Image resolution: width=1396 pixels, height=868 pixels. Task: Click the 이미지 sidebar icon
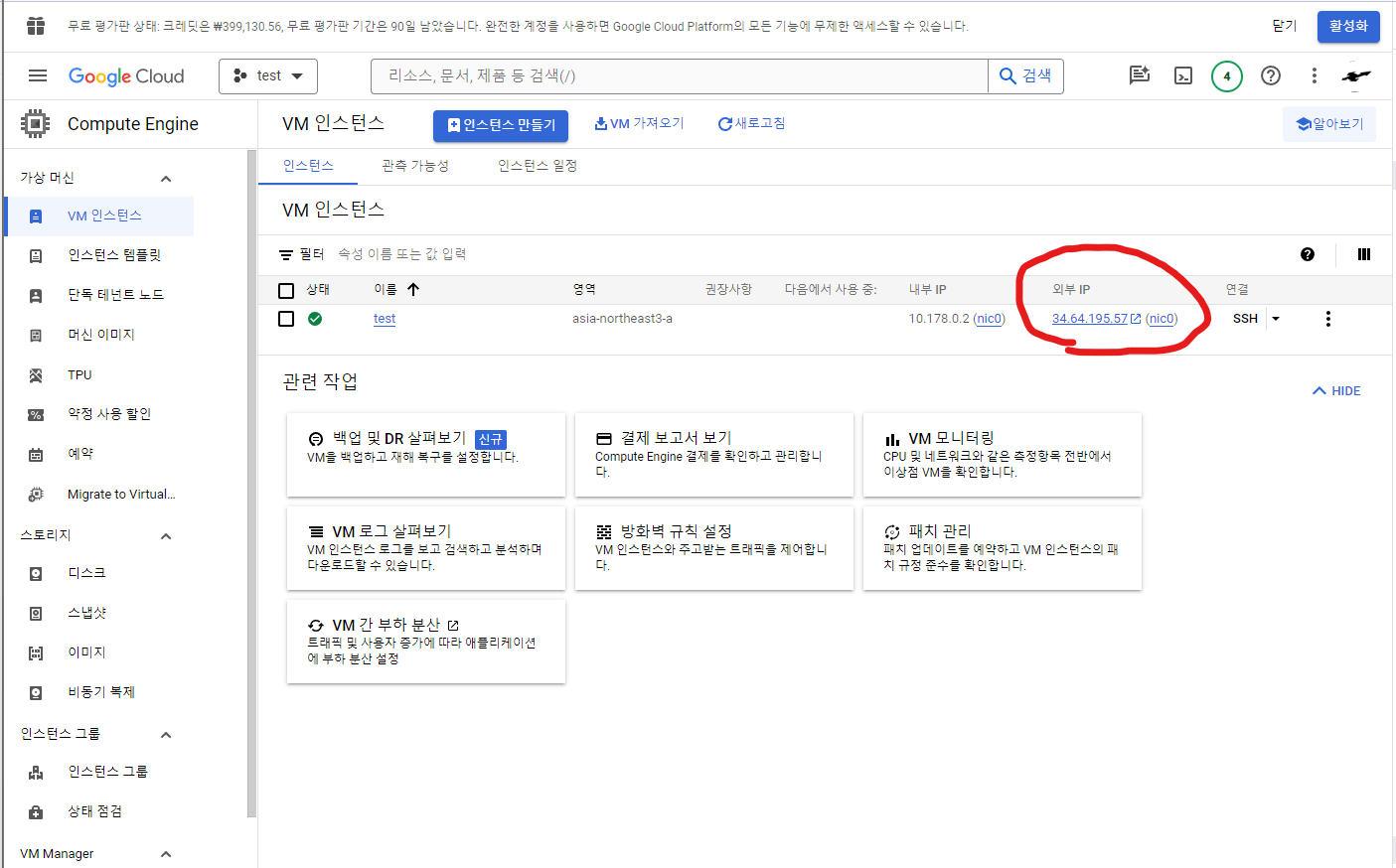pyautogui.click(x=36, y=653)
